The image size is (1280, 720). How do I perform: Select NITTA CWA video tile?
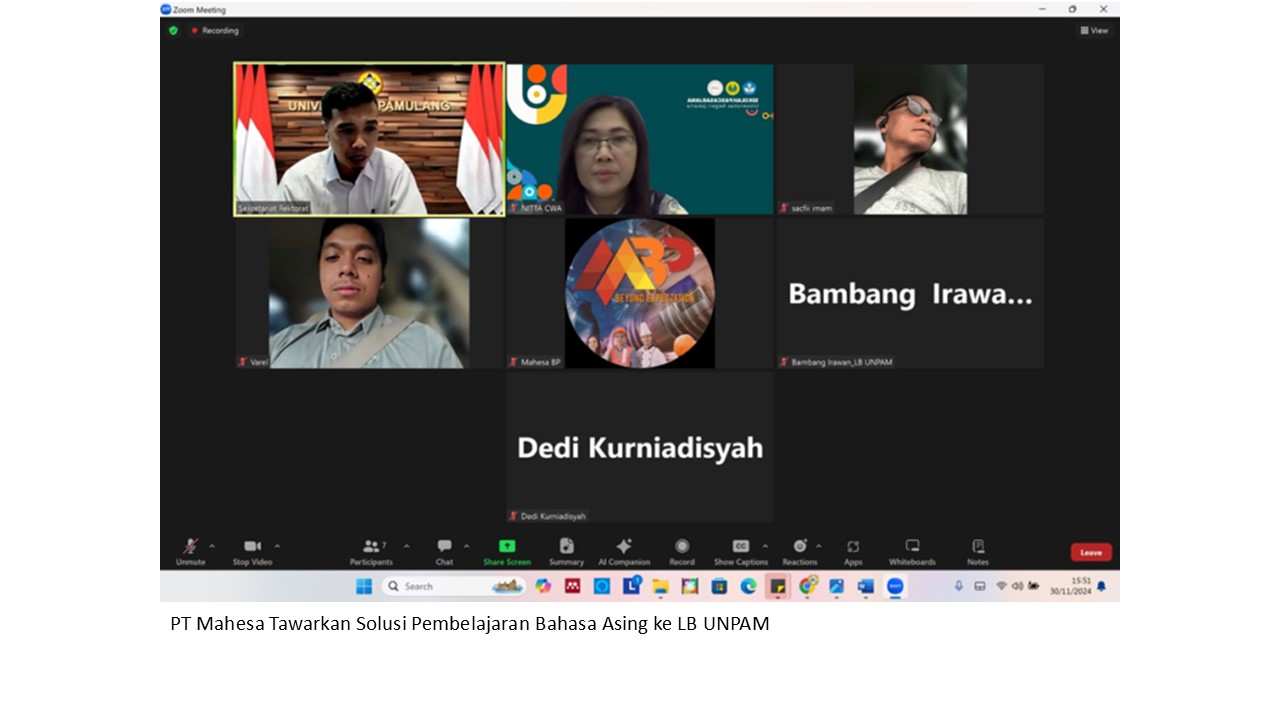[640, 139]
